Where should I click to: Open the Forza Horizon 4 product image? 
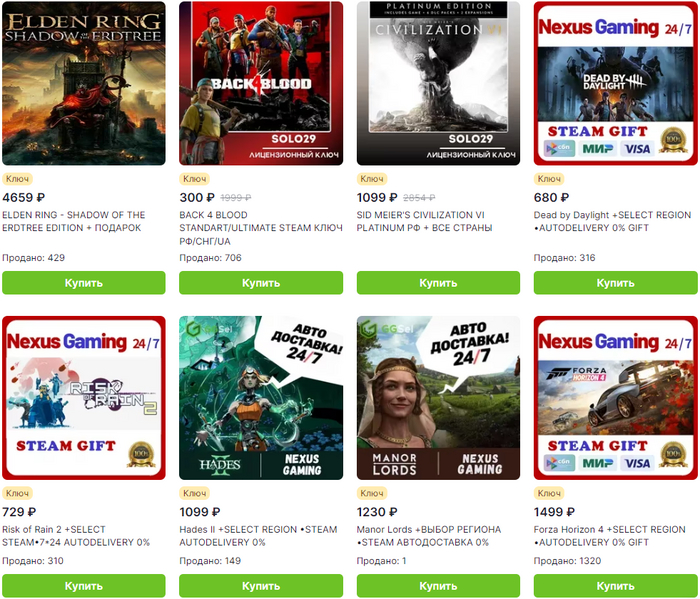[616, 398]
